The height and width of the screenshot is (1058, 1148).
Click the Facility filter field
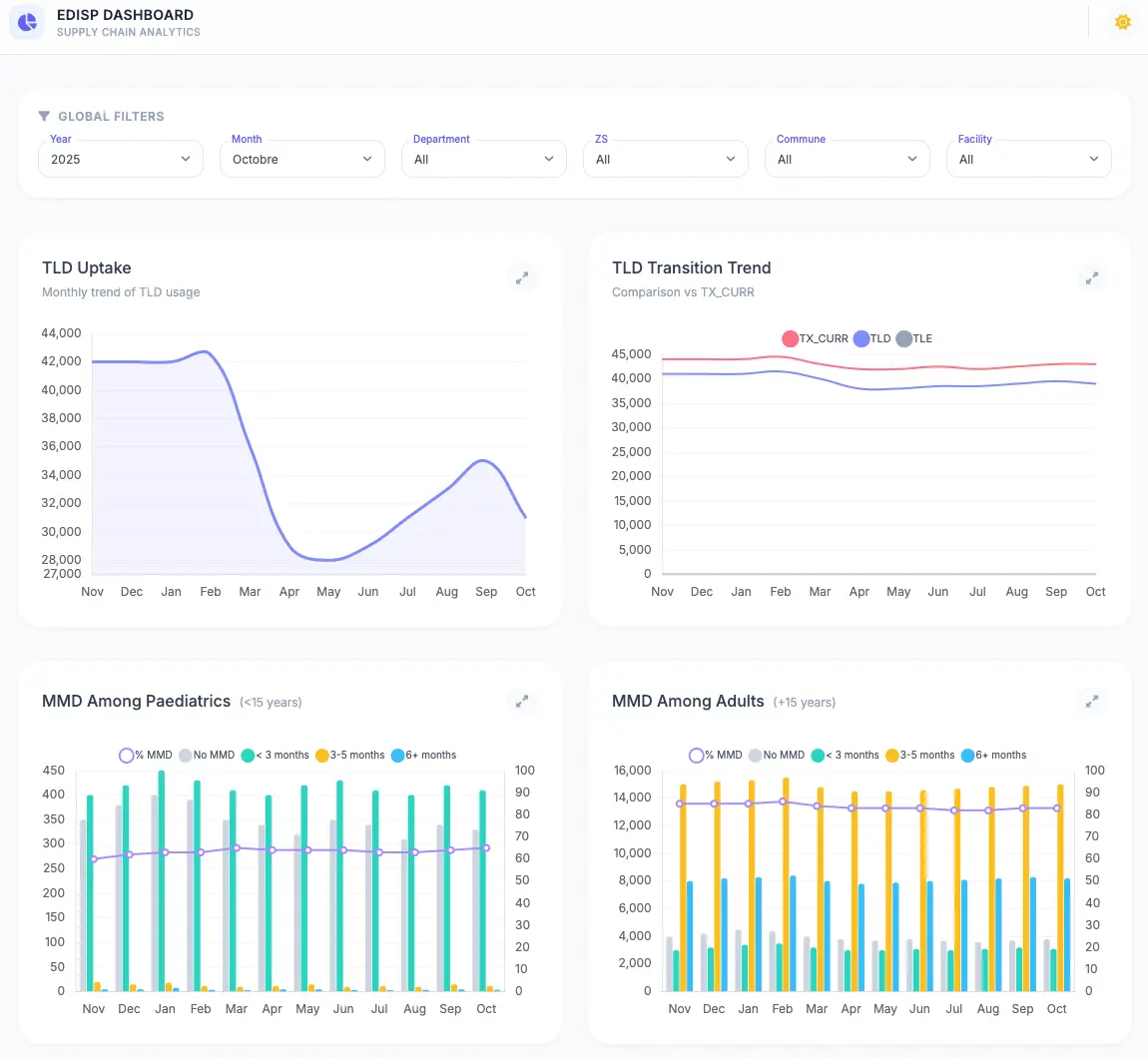point(1028,159)
